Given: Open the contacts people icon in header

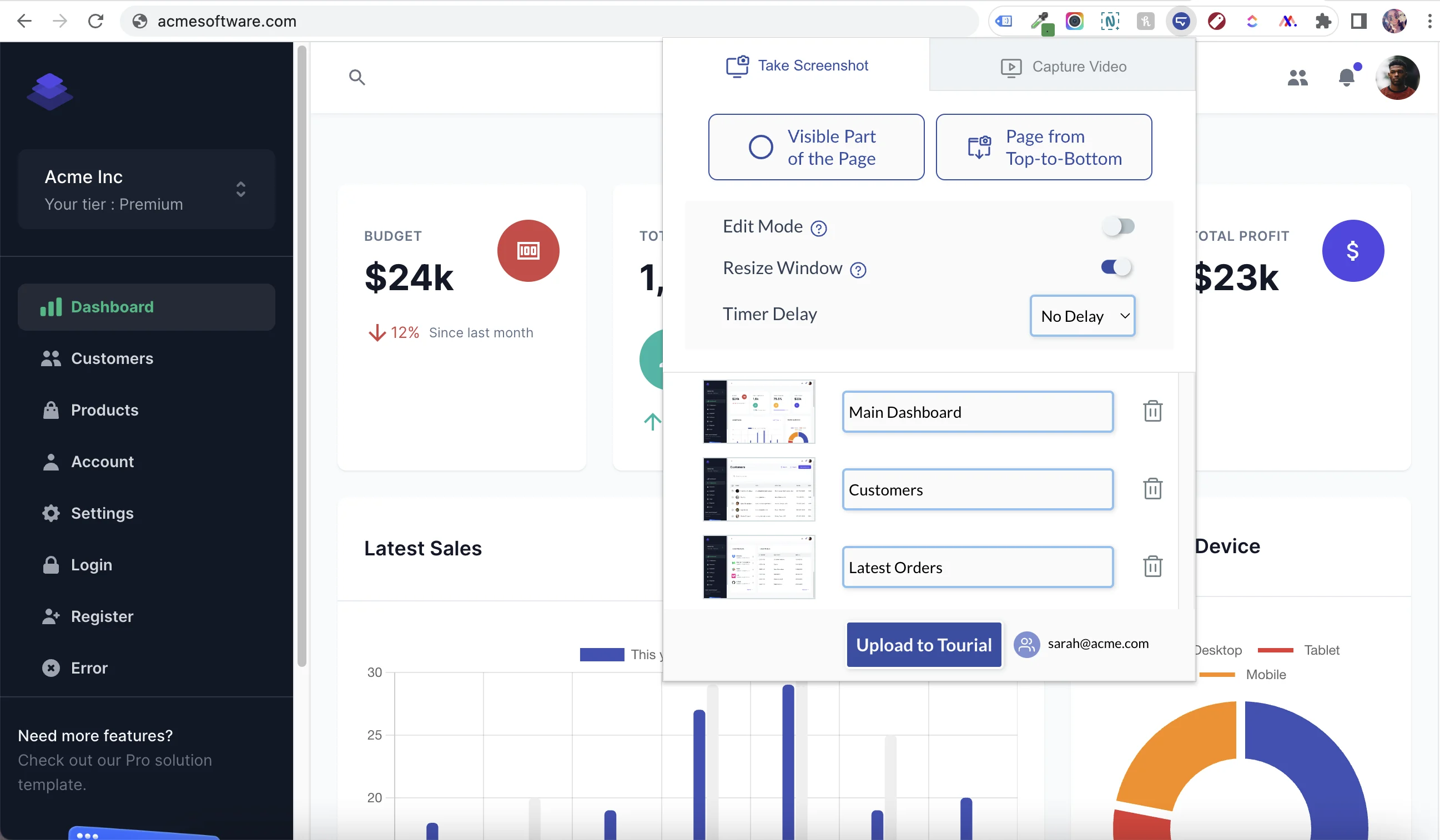Looking at the screenshot, I should (x=1297, y=78).
